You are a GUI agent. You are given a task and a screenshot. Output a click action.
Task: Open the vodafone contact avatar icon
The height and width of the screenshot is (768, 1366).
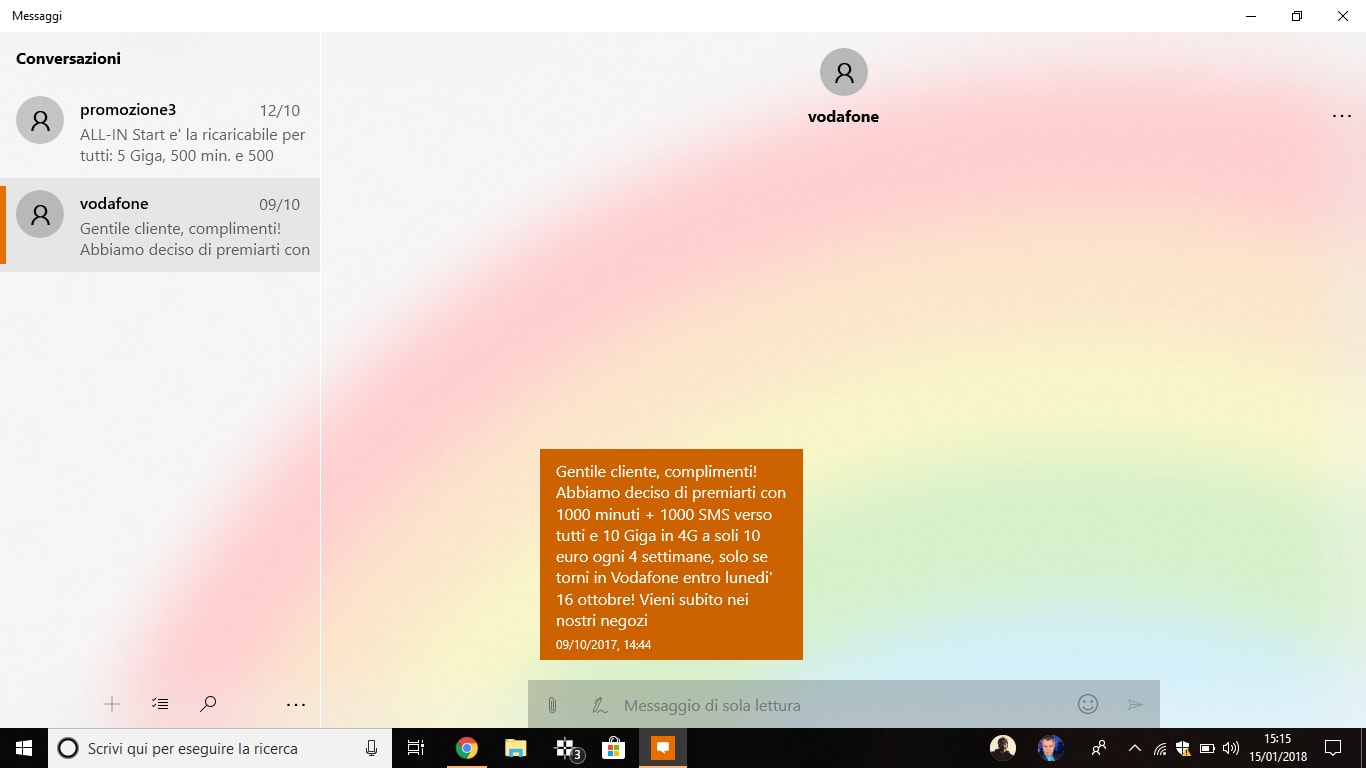pyautogui.click(x=843, y=71)
